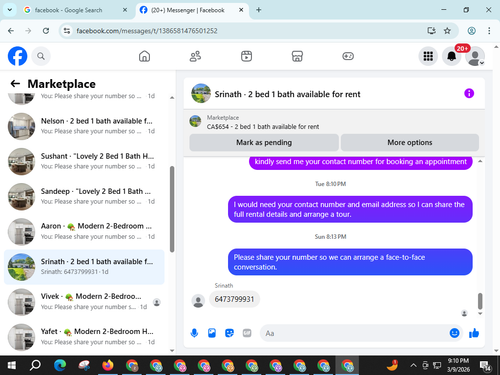
Task: Click the contact number and email message bubble
Action: [350, 209]
